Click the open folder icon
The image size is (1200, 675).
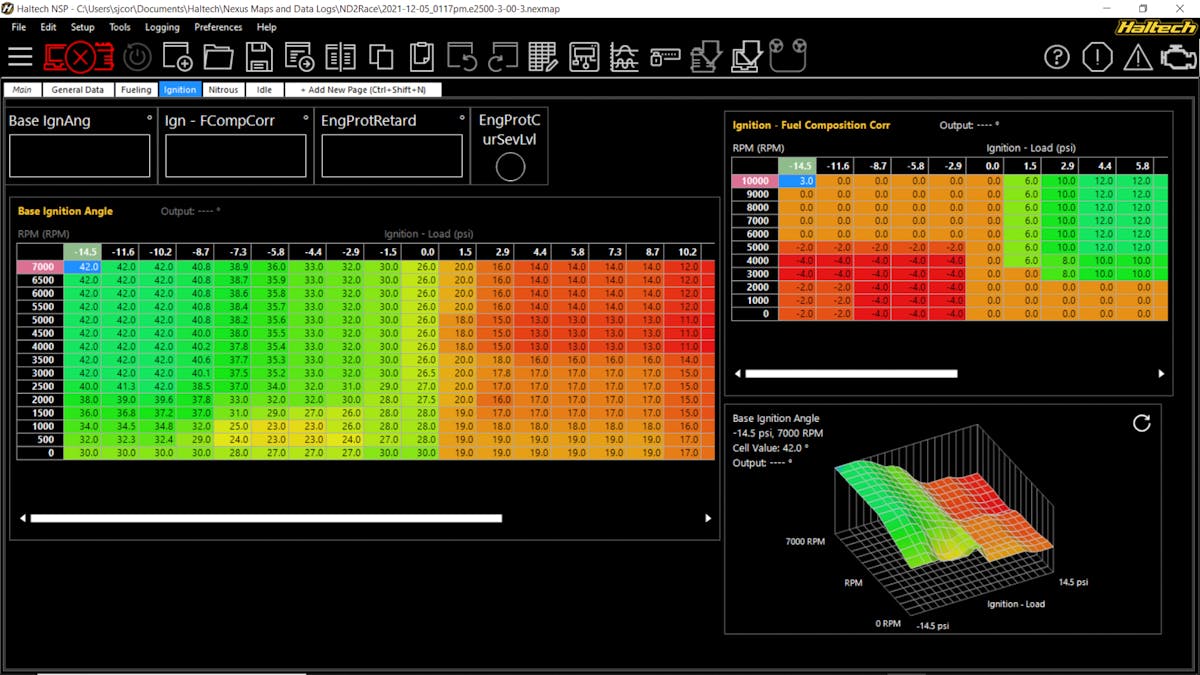218,57
